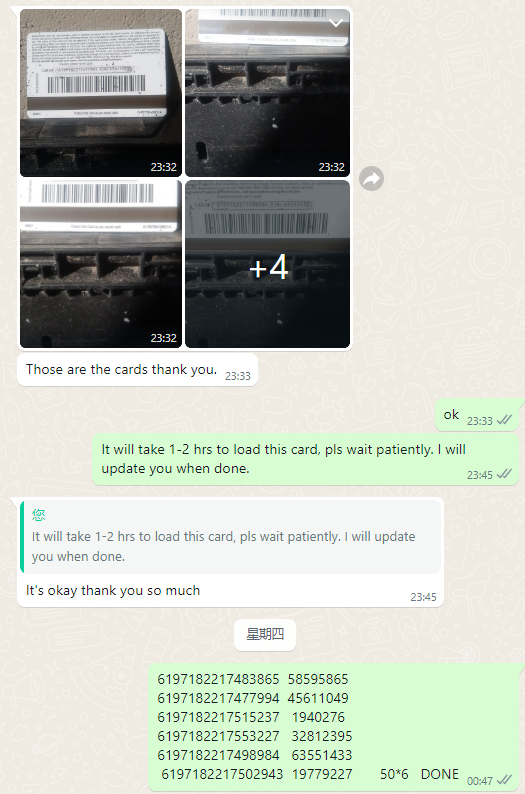
Task: Click the card number 6197182217483865
Action: coord(218,679)
